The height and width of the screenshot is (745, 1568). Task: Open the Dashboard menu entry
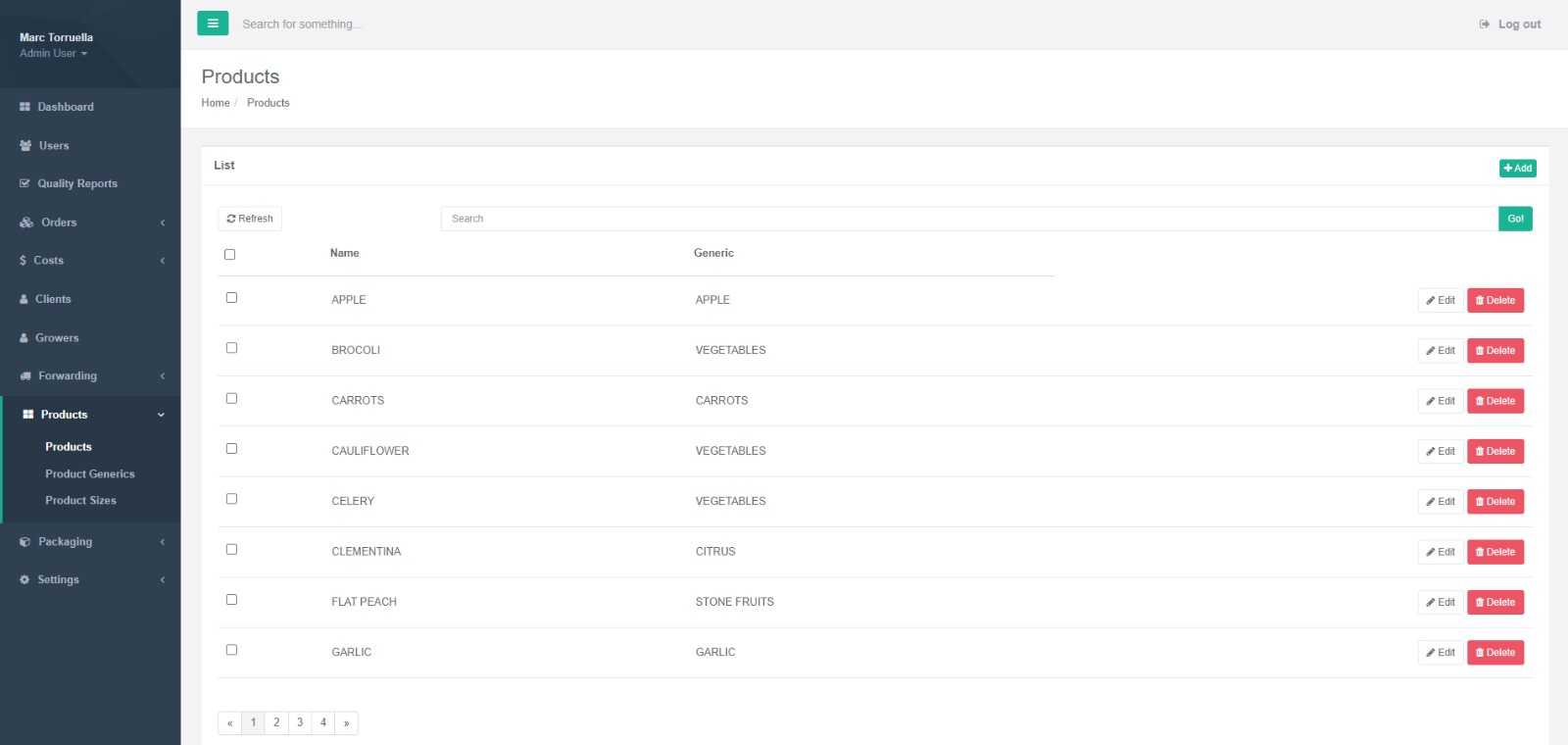[x=66, y=107]
